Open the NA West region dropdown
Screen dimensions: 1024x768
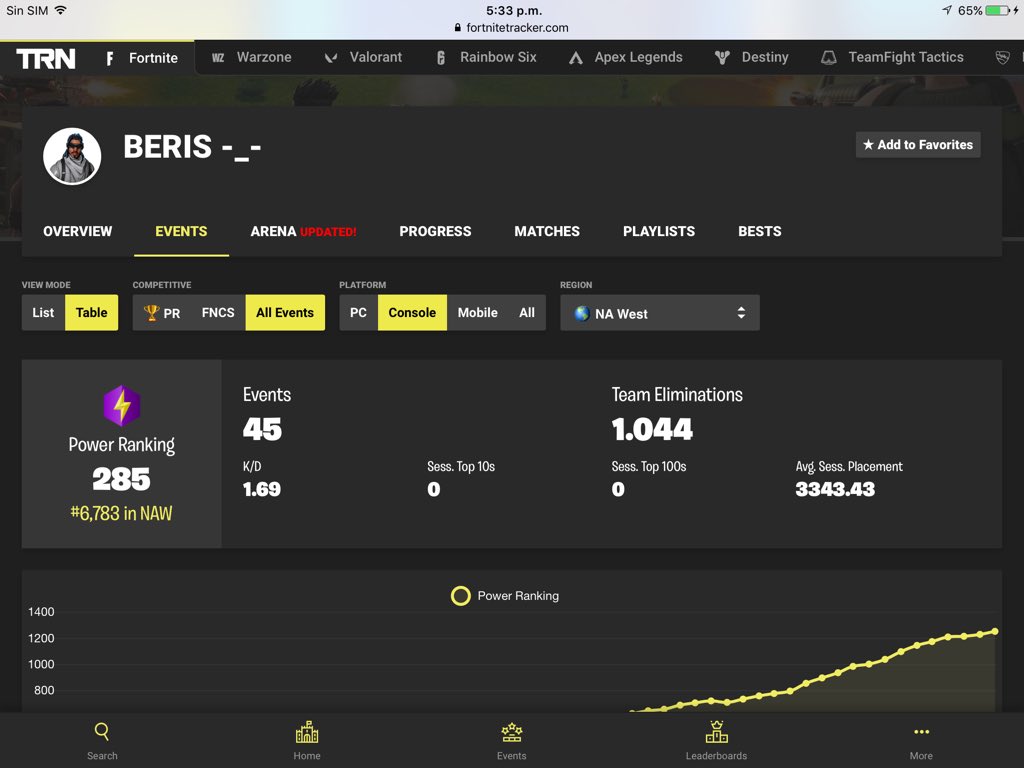[660, 313]
